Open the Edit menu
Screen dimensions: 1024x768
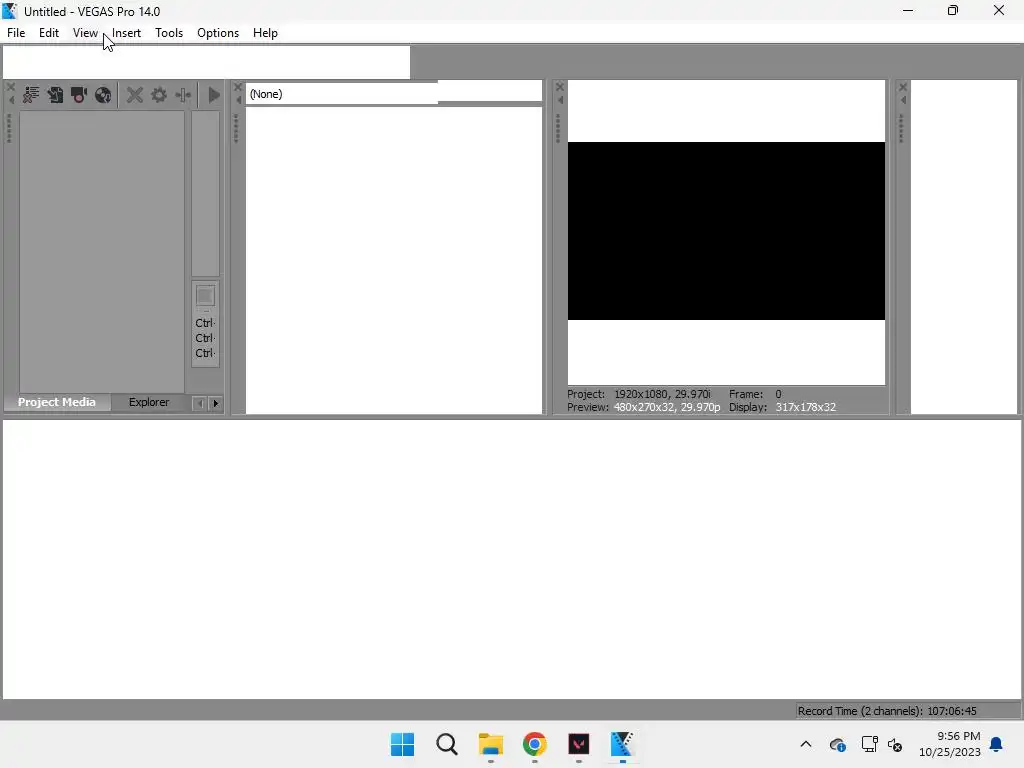tap(48, 33)
